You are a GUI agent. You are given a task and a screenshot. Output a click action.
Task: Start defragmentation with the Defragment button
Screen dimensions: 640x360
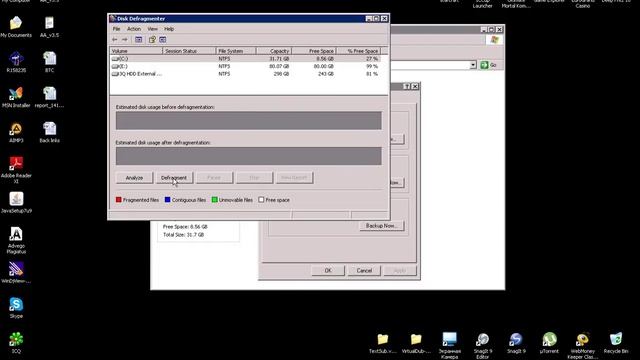tap(174, 178)
